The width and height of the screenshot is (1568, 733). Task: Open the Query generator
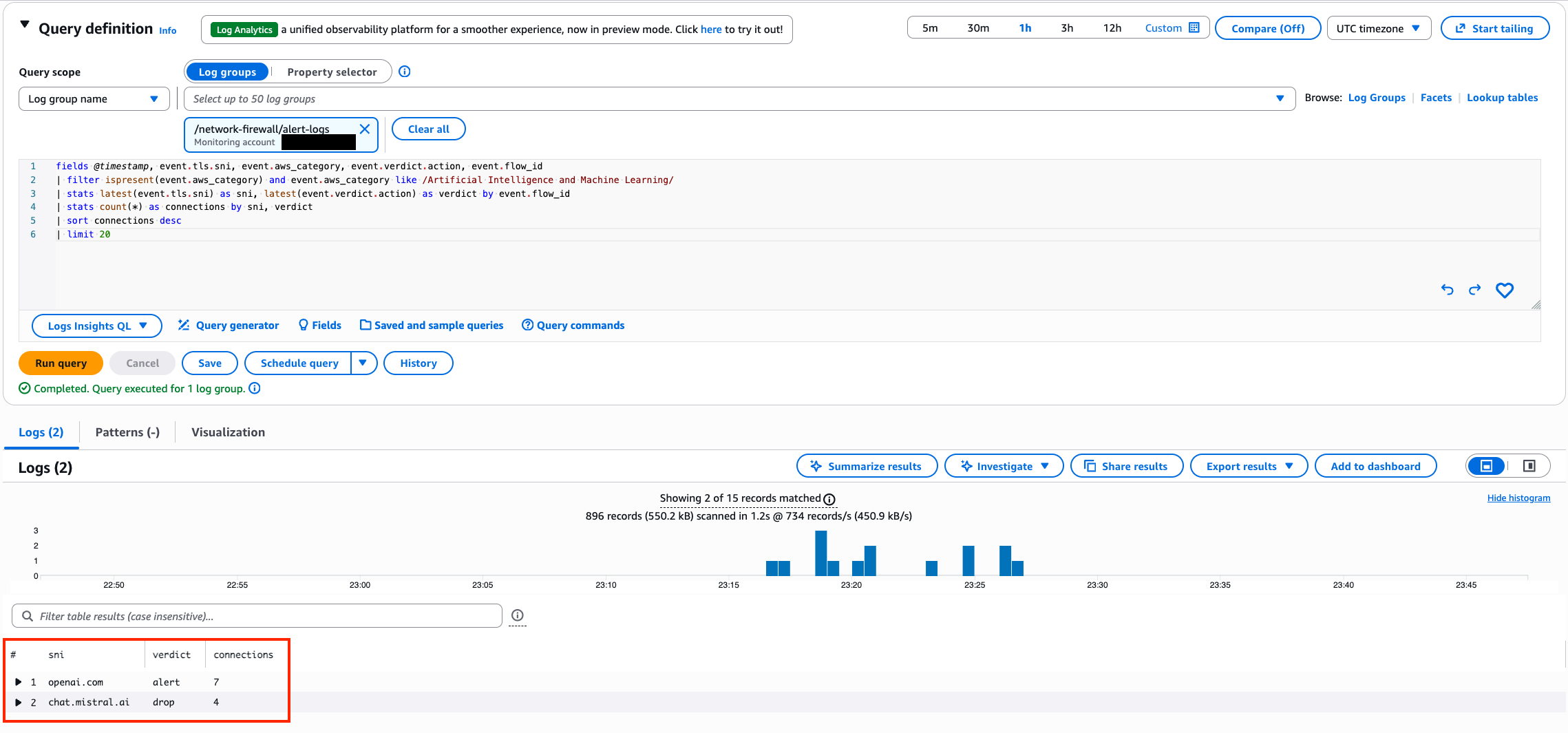229,325
